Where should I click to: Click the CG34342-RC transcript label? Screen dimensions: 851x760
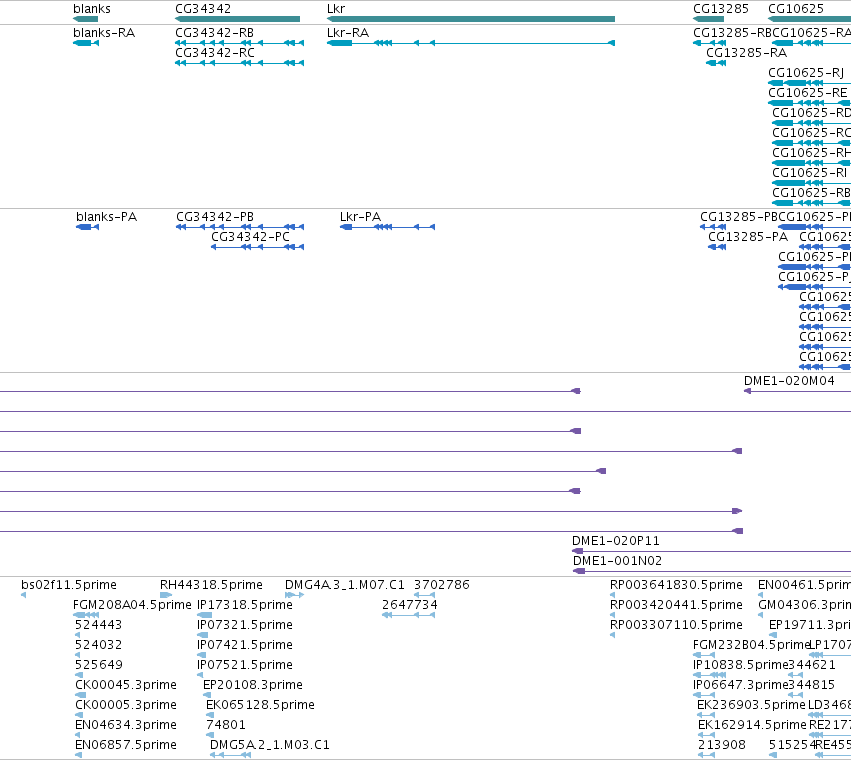click(215, 53)
